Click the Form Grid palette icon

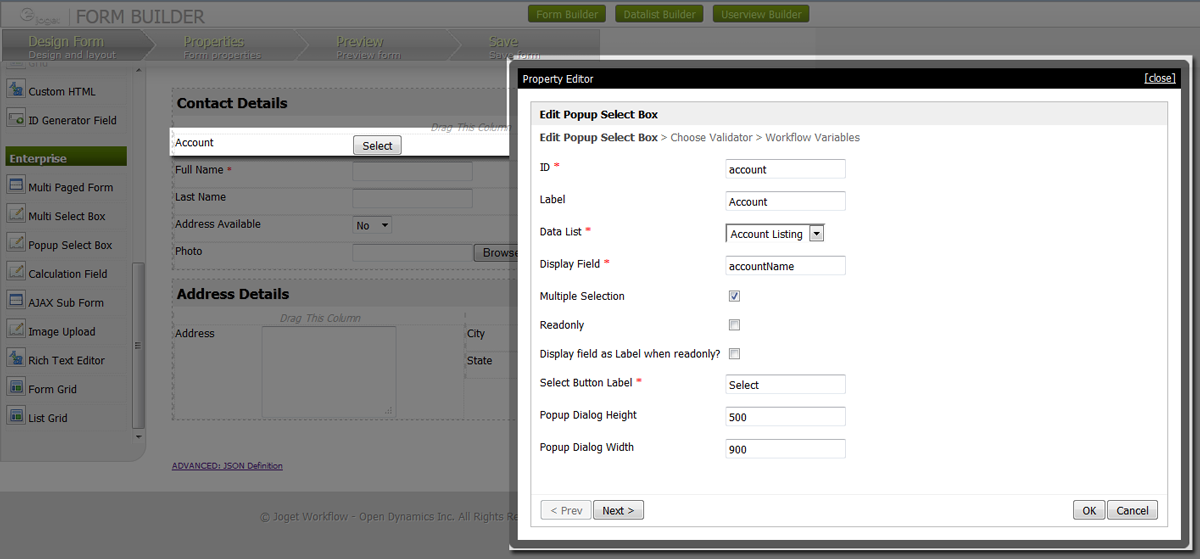click(x=16, y=388)
